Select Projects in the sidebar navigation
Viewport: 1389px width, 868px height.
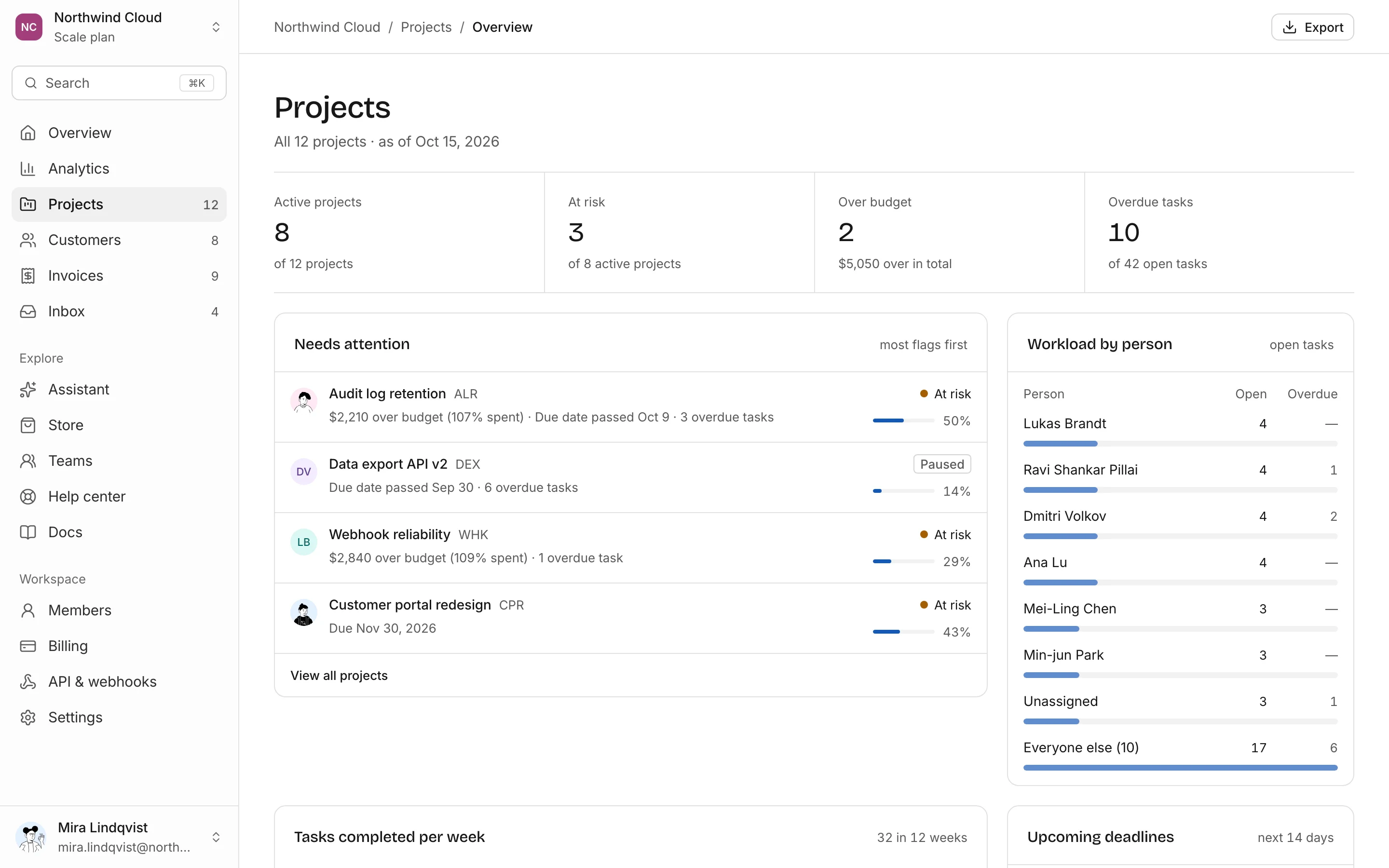119,204
